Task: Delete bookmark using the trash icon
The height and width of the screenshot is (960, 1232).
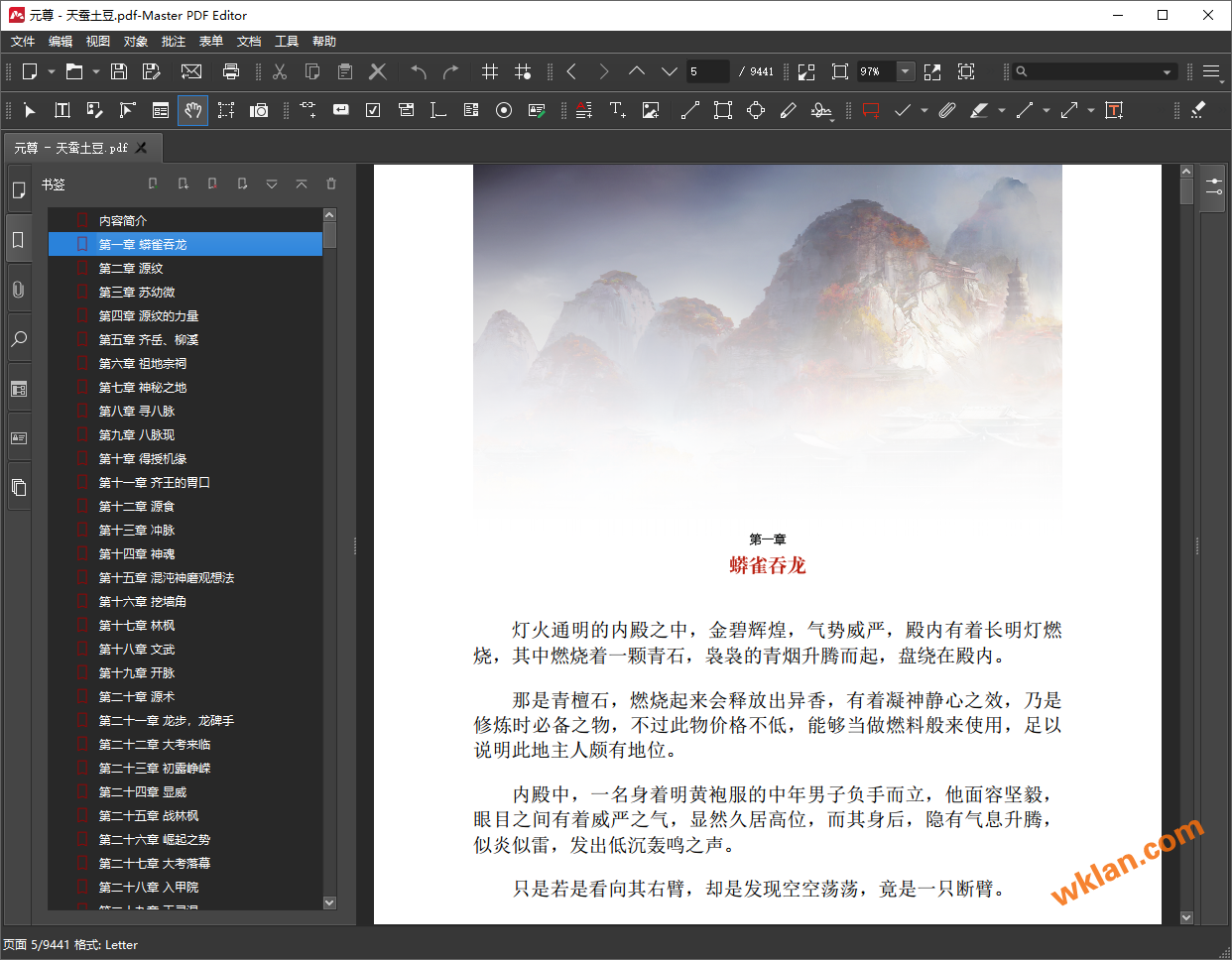Action: pyautogui.click(x=331, y=183)
